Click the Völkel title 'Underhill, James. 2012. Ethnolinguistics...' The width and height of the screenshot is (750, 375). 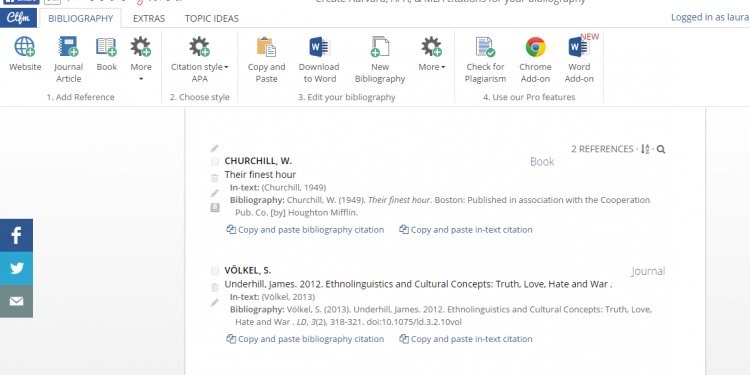click(419, 284)
